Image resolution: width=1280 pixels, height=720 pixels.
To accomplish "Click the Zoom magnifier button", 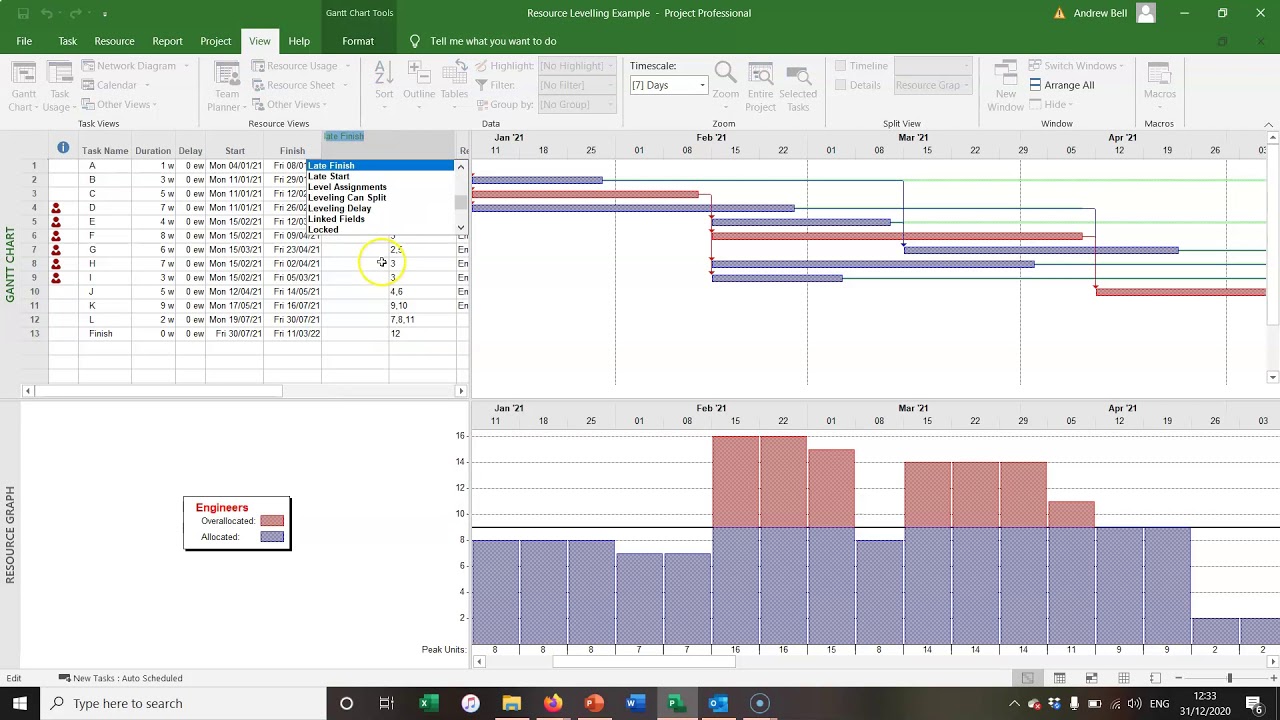I will click(725, 81).
